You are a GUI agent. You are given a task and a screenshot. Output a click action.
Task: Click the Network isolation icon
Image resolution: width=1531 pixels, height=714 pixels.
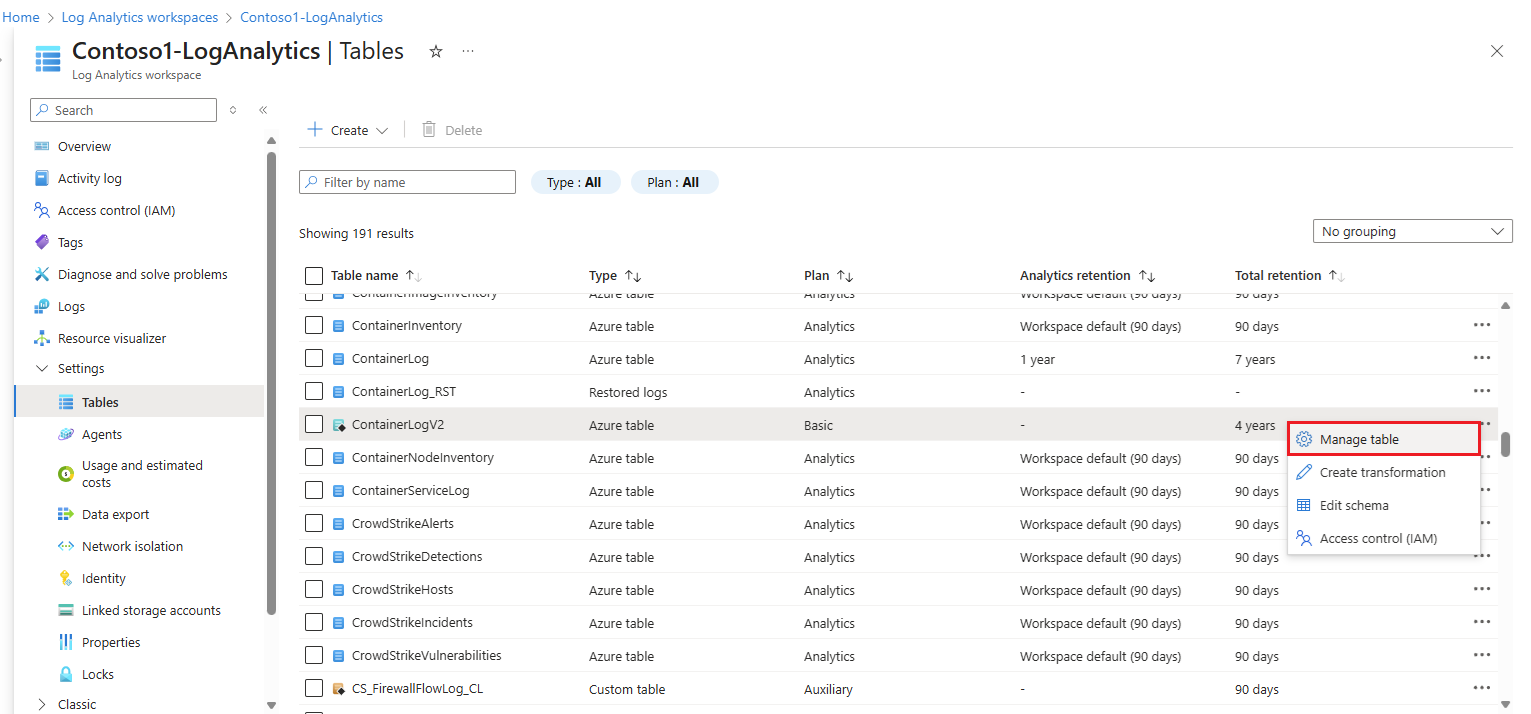66,546
